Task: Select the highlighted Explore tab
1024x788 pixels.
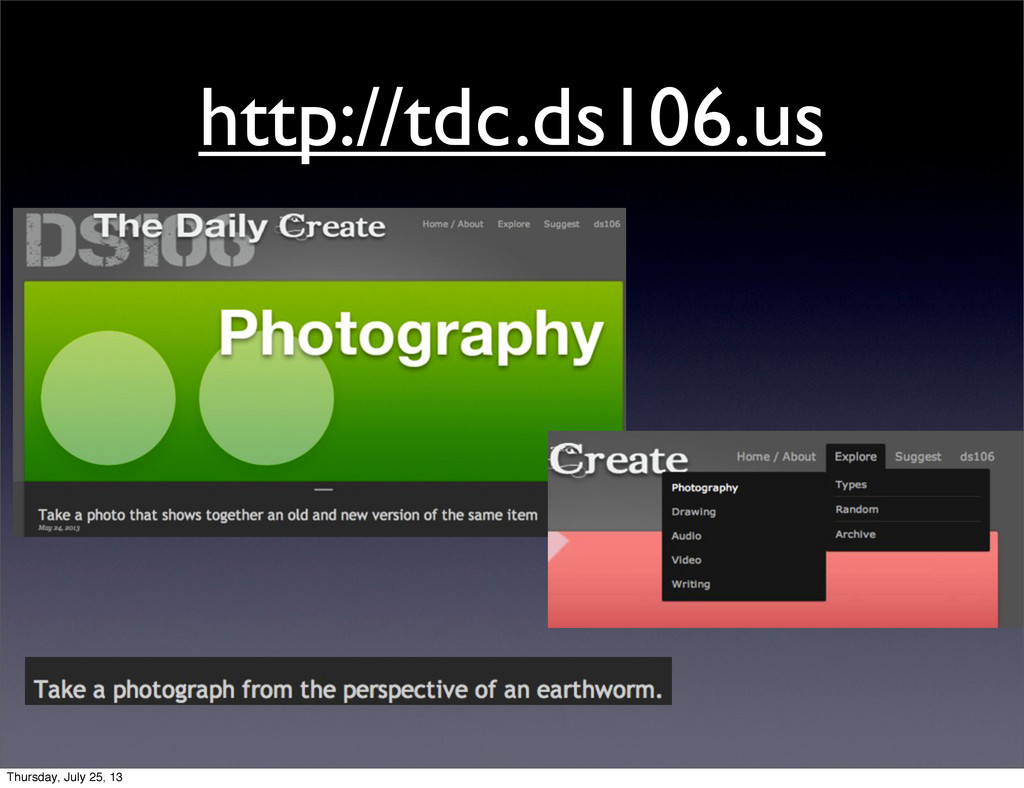Action: pos(856,456)
